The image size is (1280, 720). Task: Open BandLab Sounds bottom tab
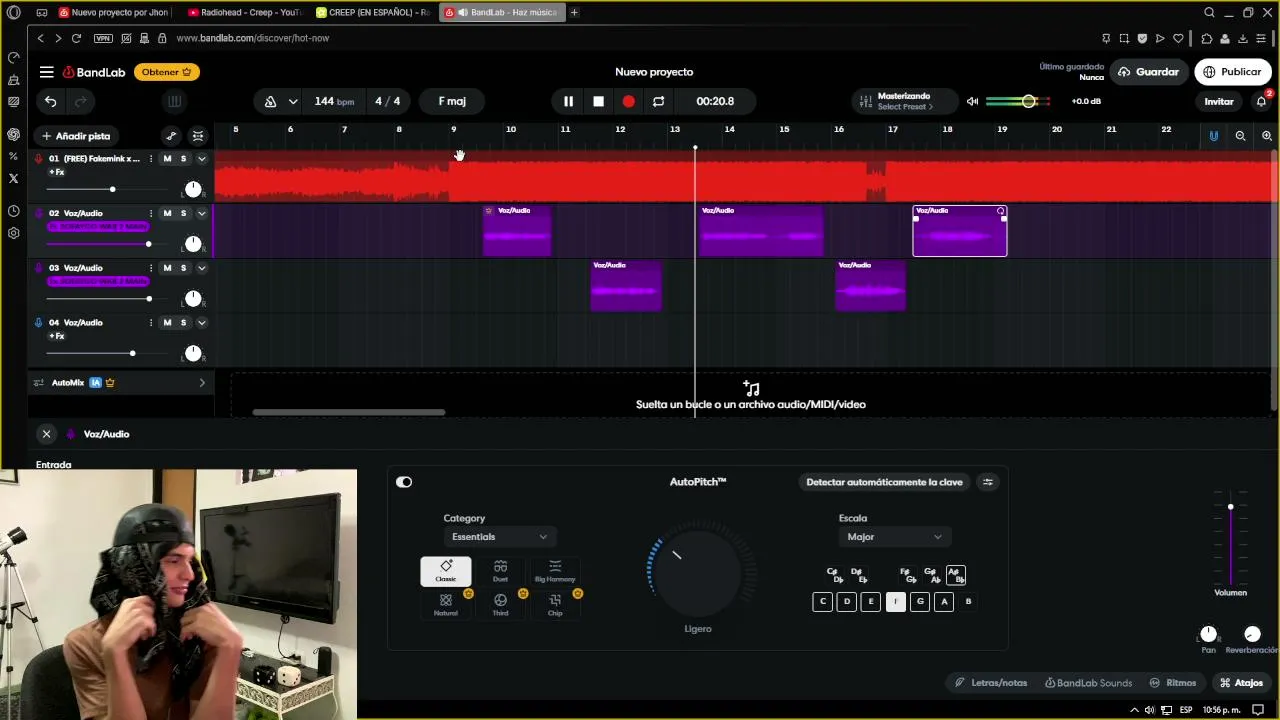[1088, 683]
